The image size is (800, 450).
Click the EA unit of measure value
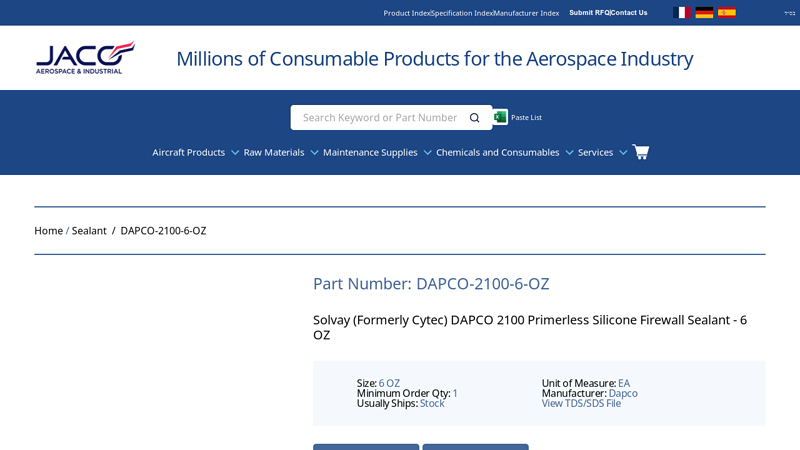point(624,383)
